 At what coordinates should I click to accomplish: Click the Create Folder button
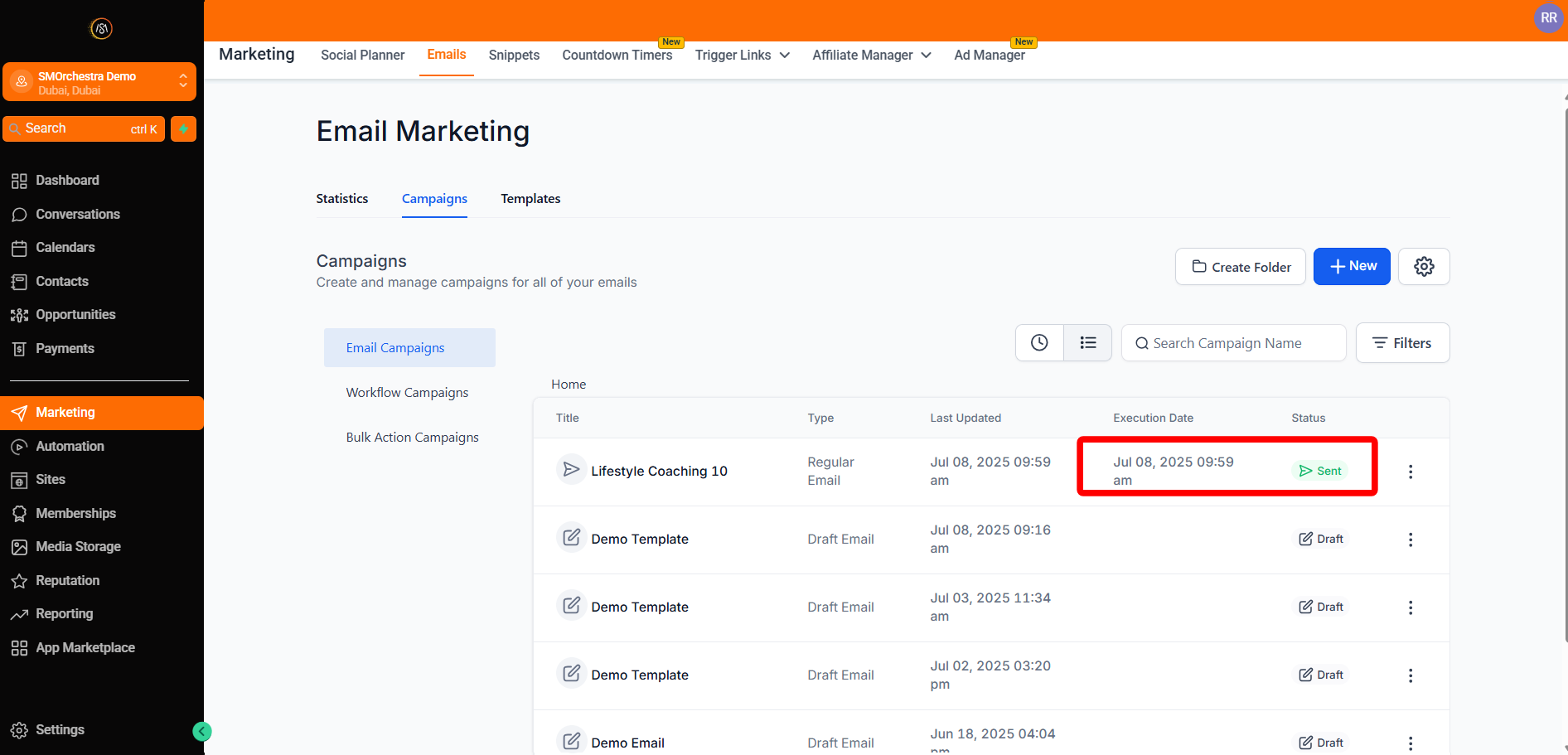click(x=1240, y=267)
